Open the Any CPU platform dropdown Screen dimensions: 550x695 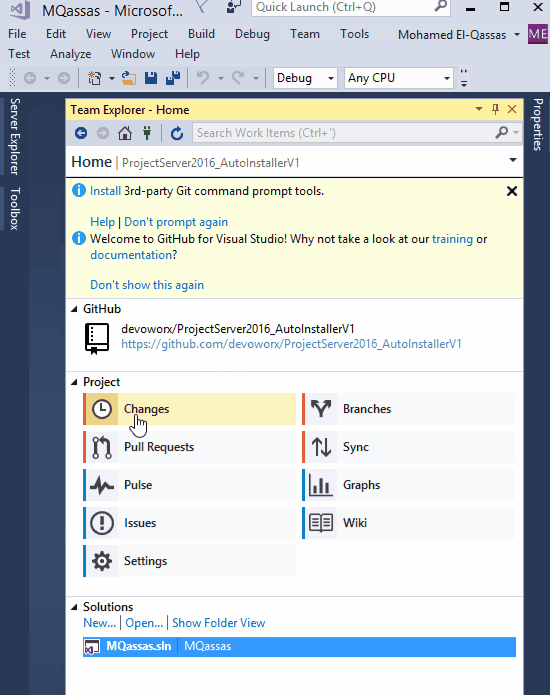(x=398, y=78)
